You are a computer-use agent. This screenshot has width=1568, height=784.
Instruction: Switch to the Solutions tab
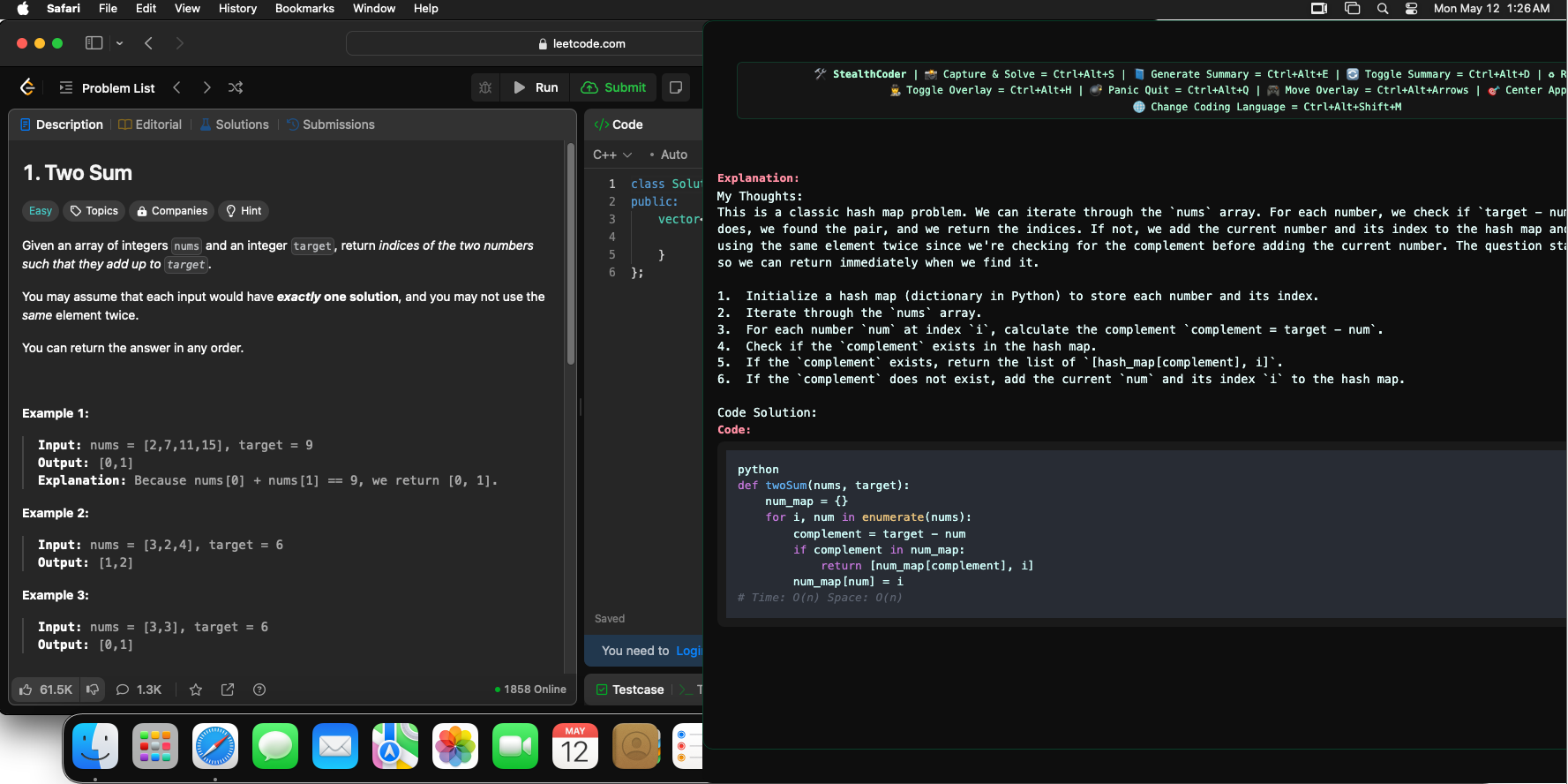point(235,124)
